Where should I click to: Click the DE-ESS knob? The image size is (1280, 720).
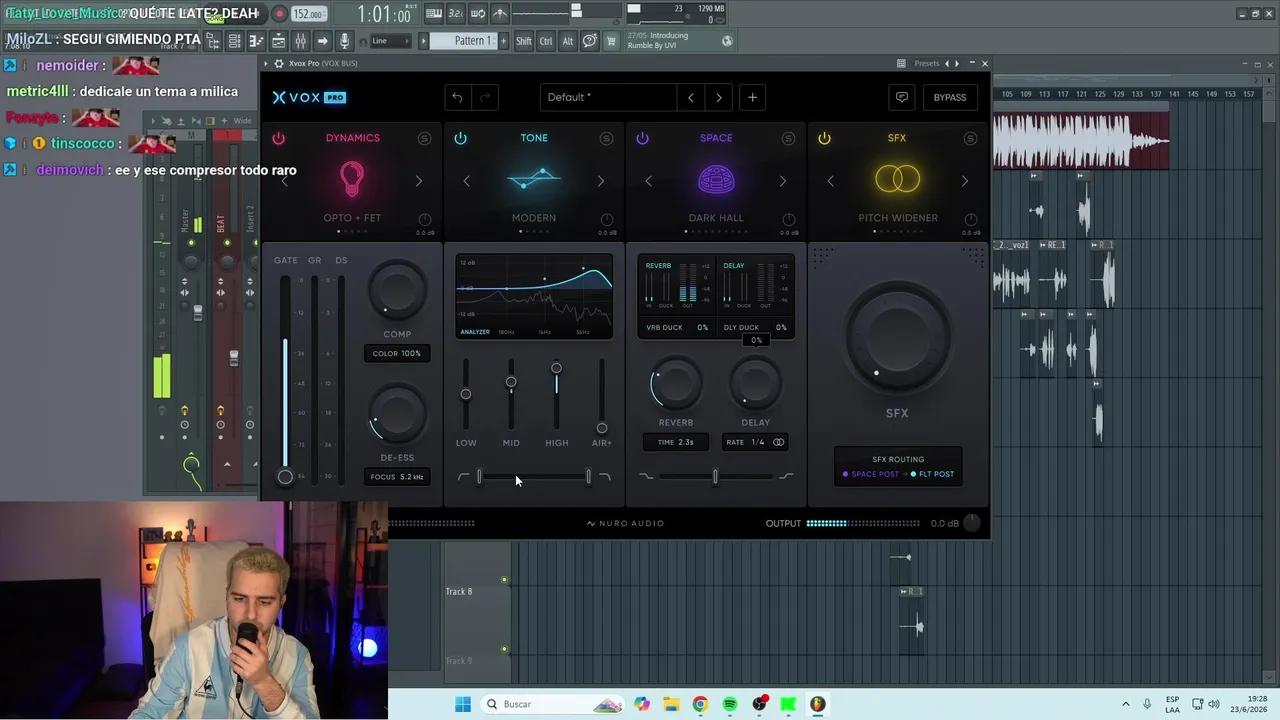tap(397, 414)
